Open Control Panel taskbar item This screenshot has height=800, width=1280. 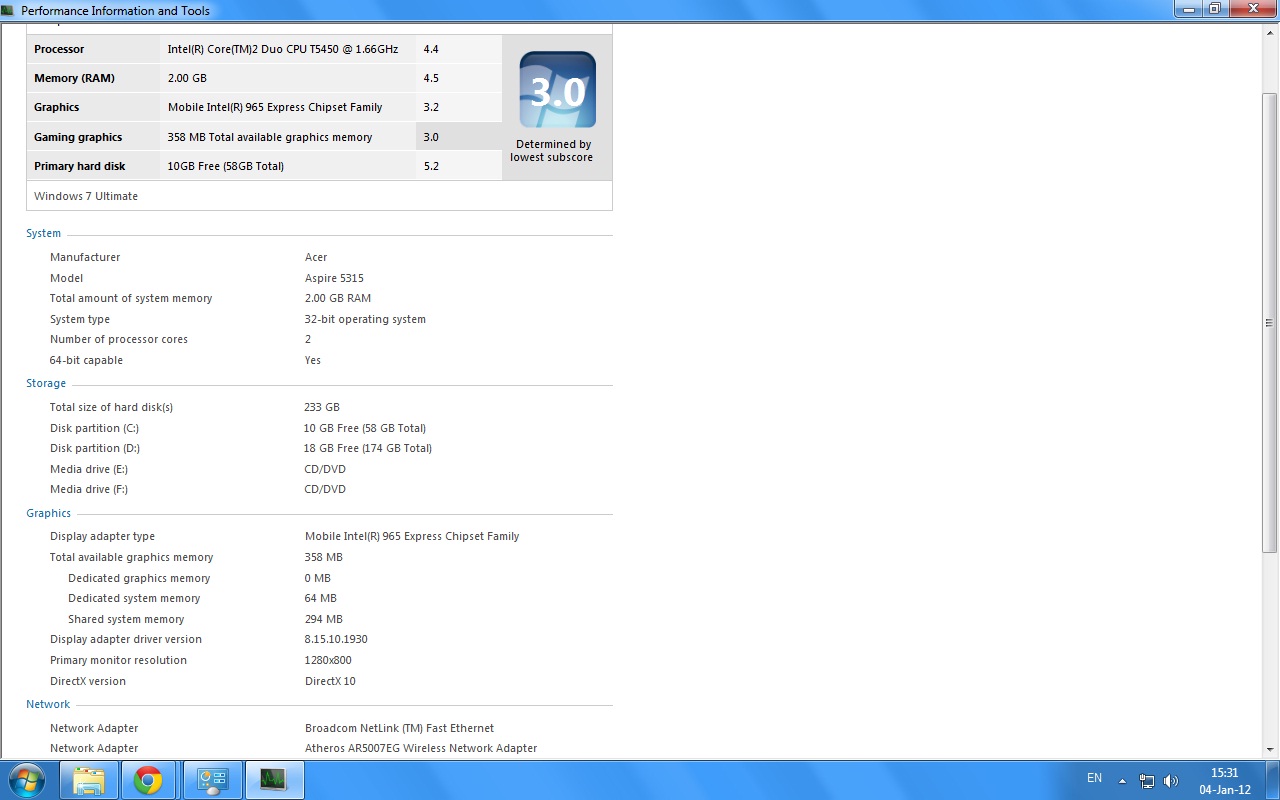click(x=213, y=780)
